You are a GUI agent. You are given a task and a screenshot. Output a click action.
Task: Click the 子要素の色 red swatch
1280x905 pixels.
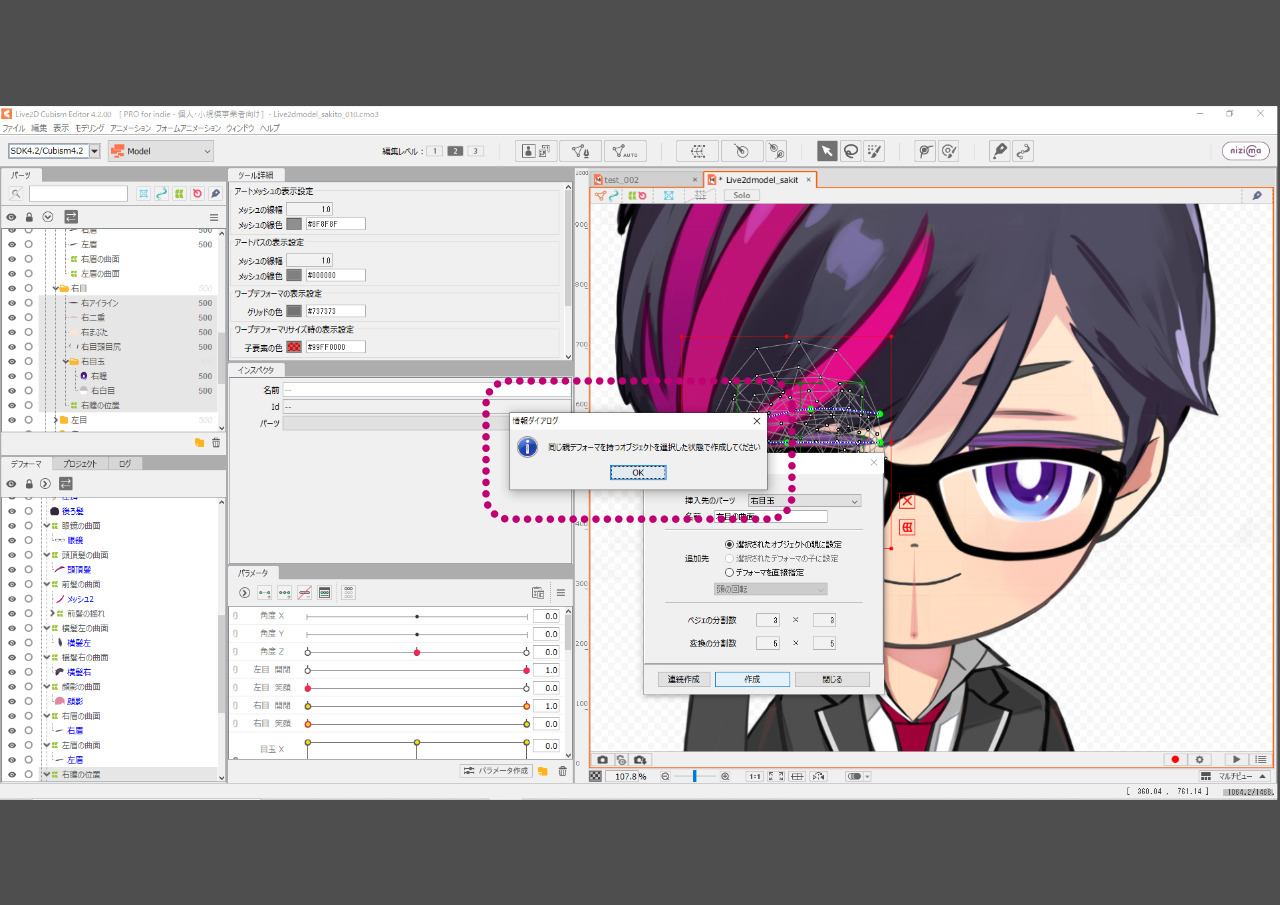click(294, 347)
